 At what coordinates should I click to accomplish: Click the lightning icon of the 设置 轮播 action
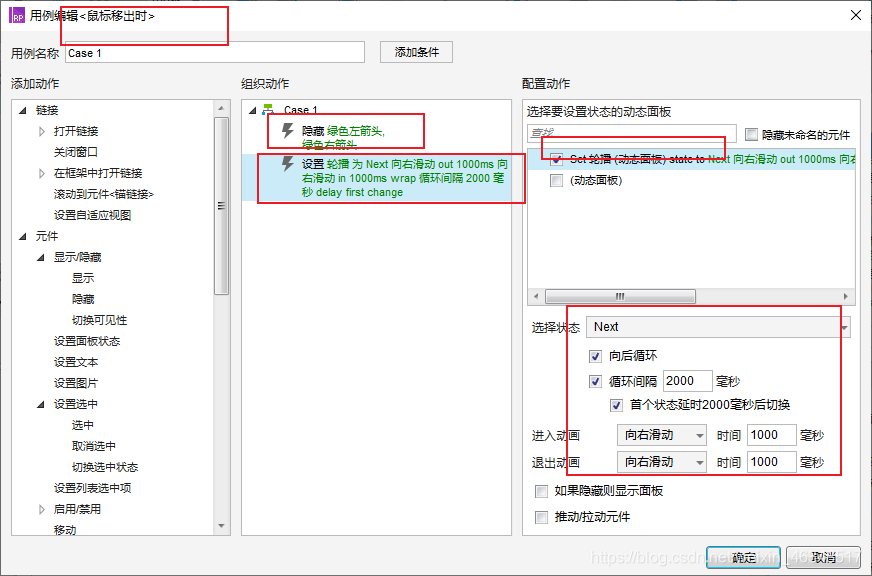288,163
